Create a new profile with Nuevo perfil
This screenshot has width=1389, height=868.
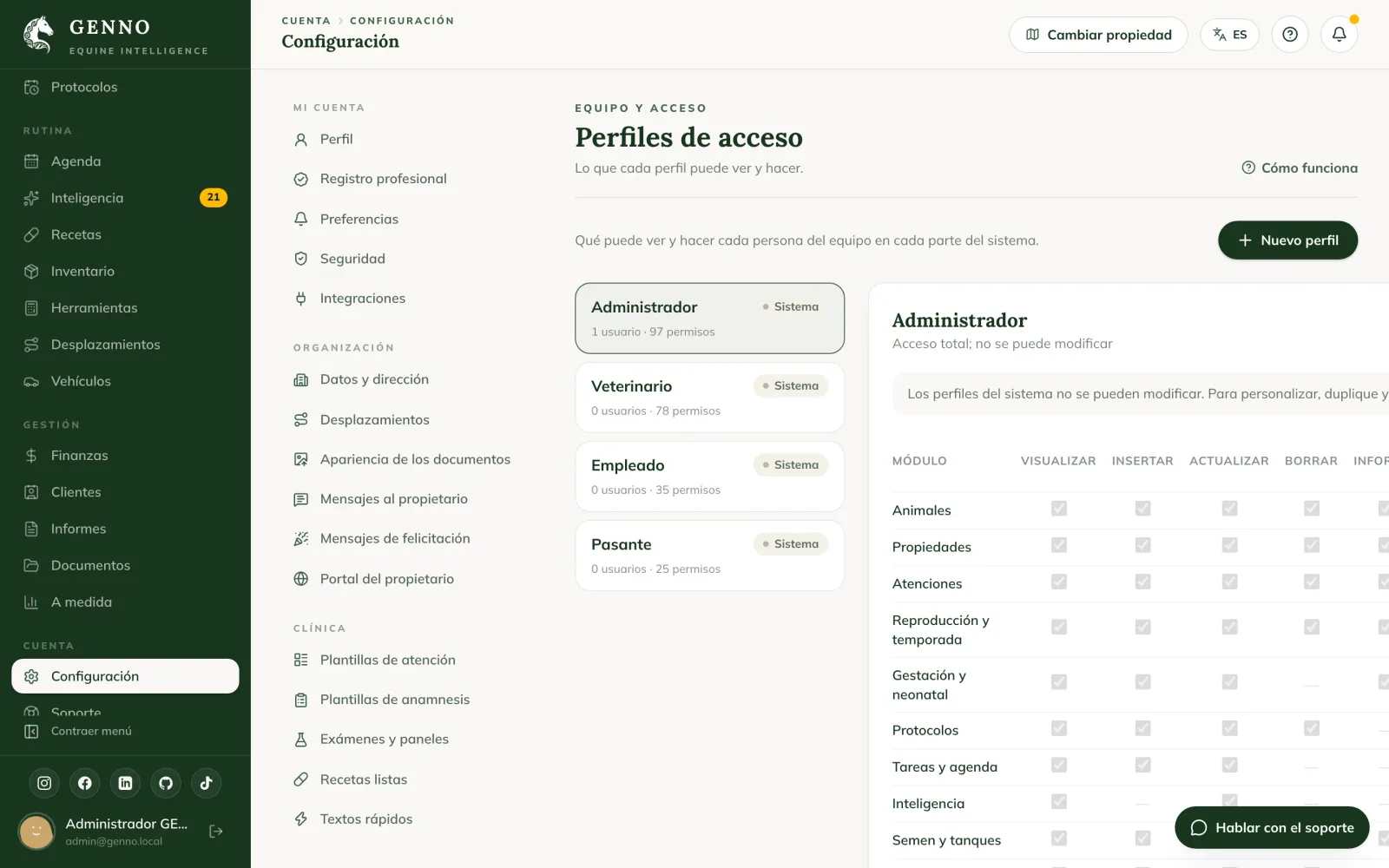pos(1287,240)
